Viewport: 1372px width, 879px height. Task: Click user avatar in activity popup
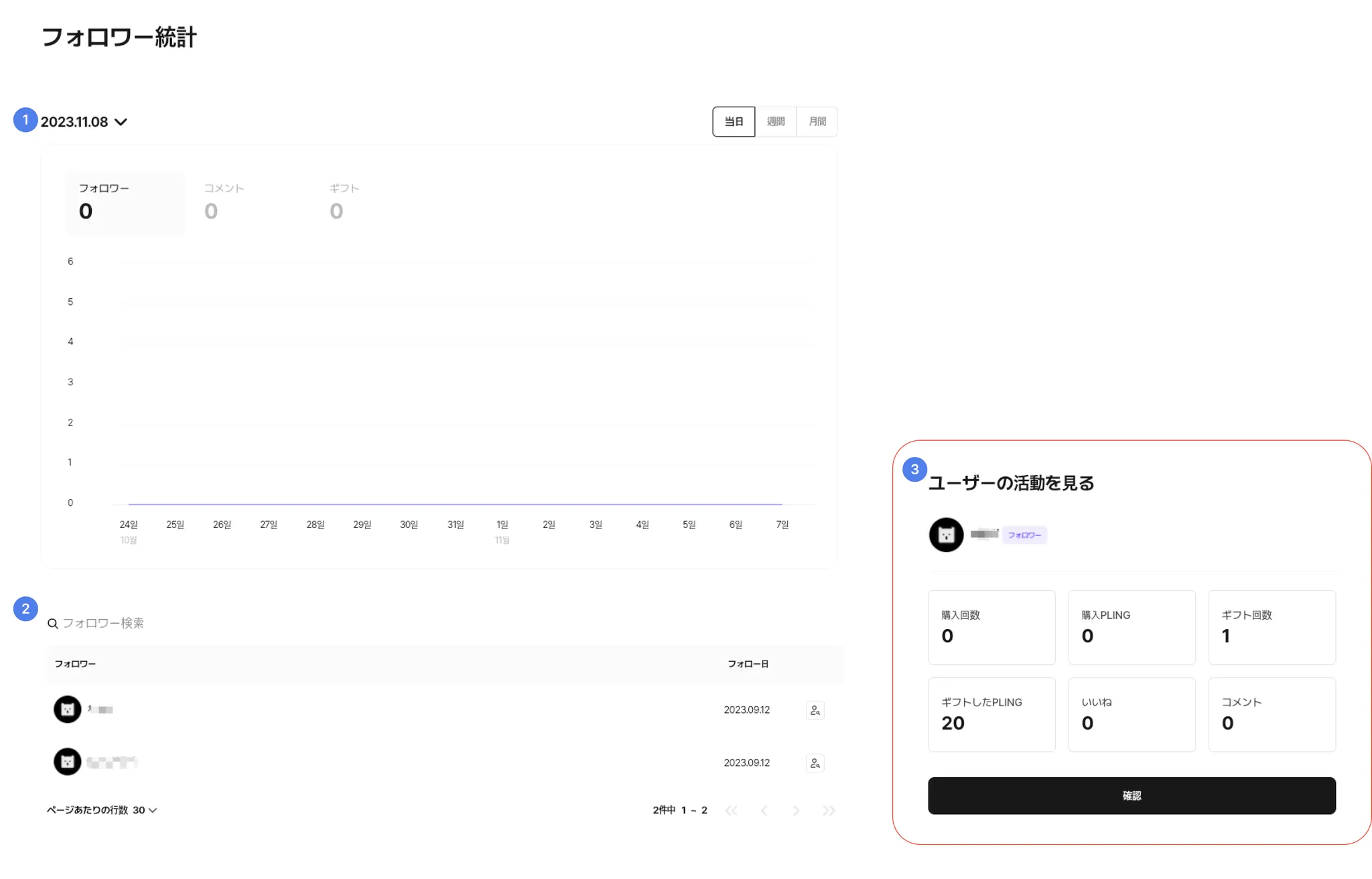coord(946,535)
